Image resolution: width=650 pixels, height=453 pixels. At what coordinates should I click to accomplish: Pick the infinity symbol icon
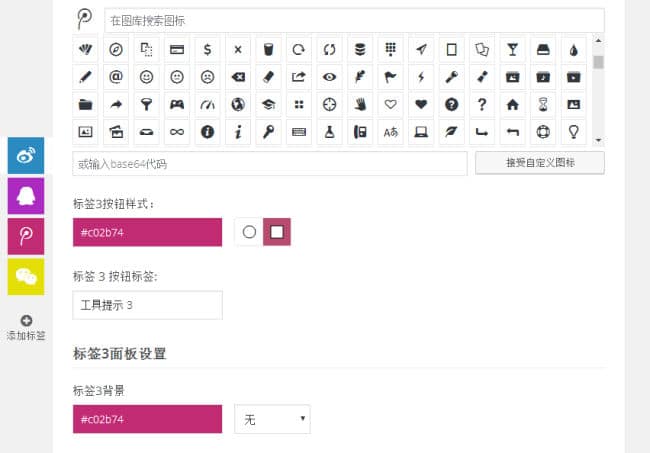(x=177, y=132)
